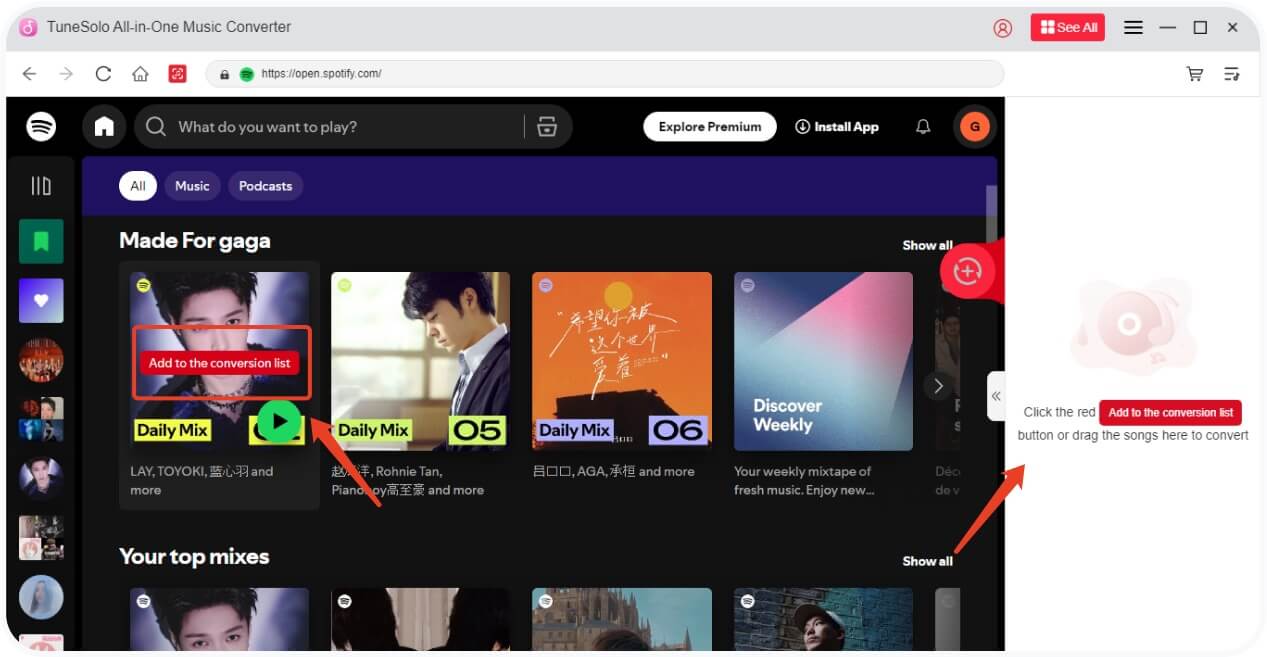Click Add to the conversion list on card

pyautogui.click(x=220, y=363)
